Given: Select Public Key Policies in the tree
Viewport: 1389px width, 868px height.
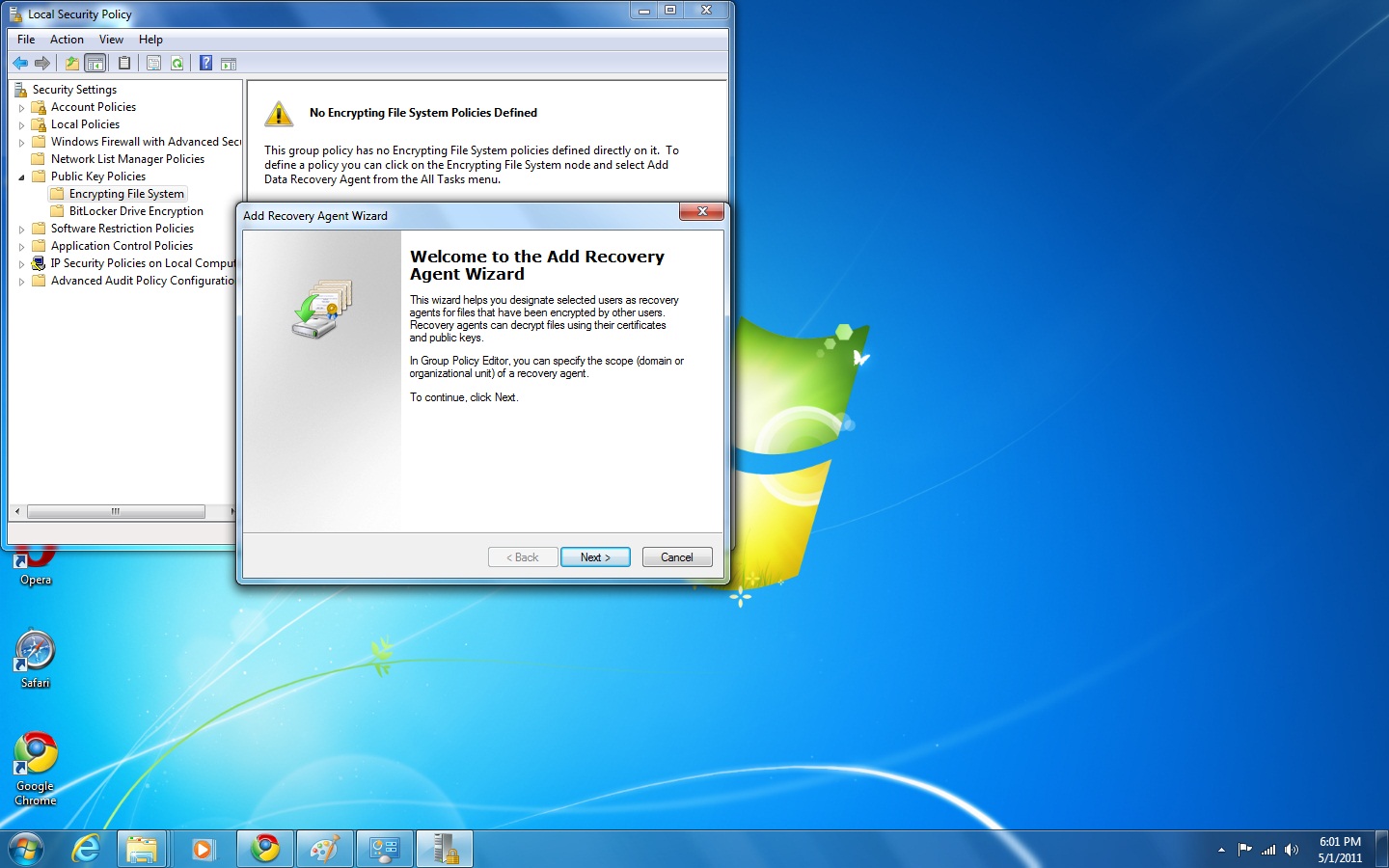Looking at the screenshot, I should (97, 176).
